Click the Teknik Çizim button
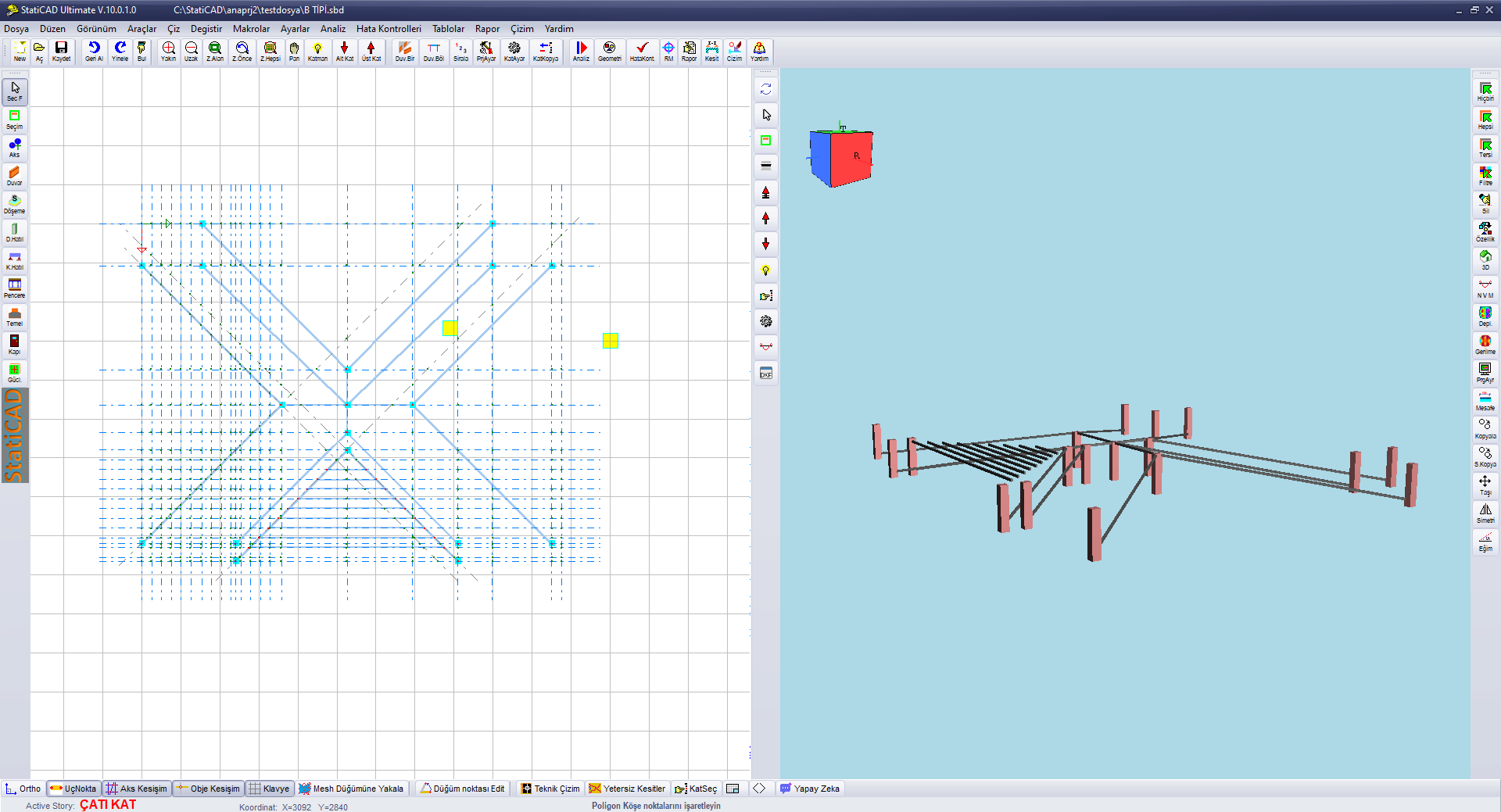1501x812 pixels. tap(550, 789)
